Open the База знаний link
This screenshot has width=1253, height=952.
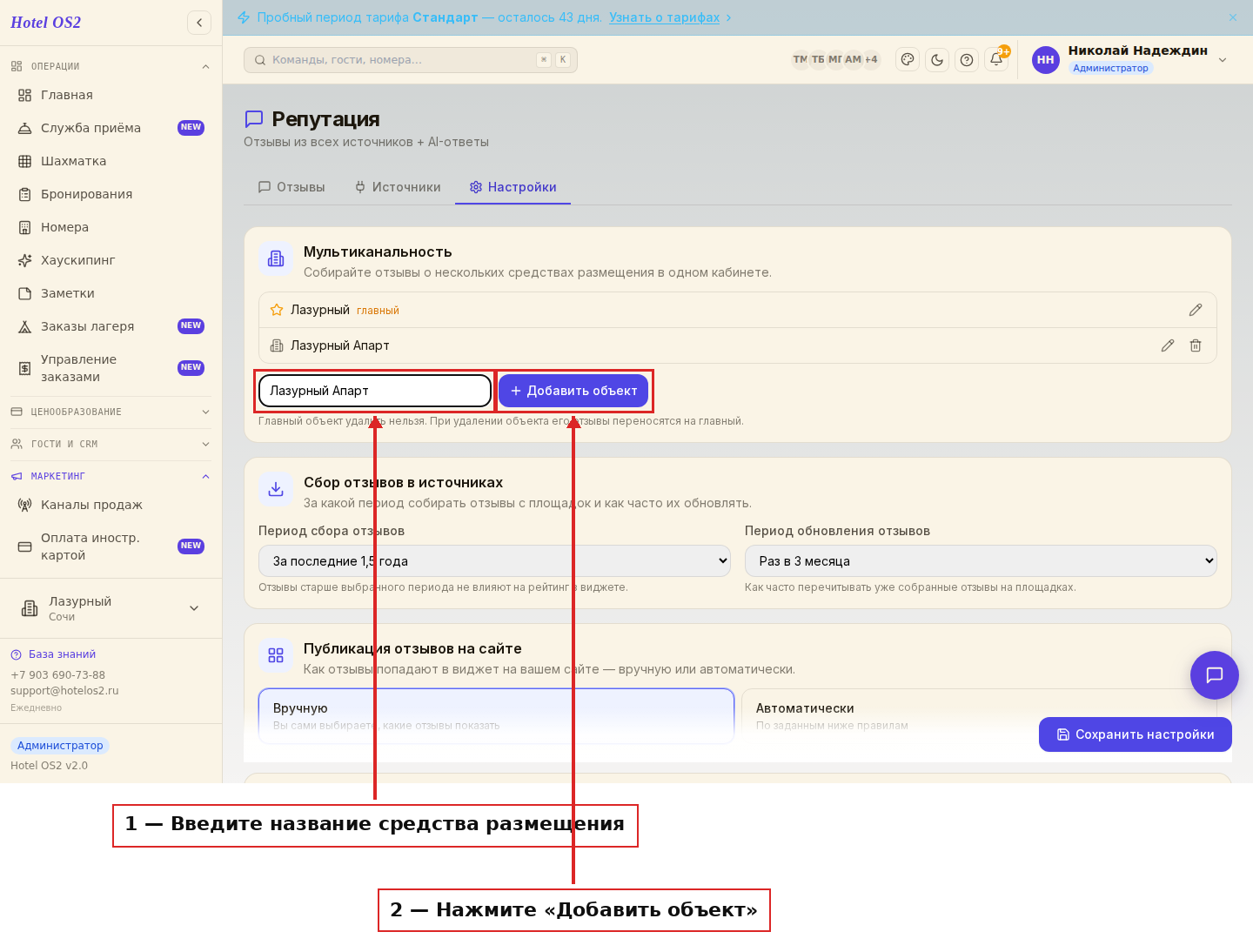coord(53,654)
